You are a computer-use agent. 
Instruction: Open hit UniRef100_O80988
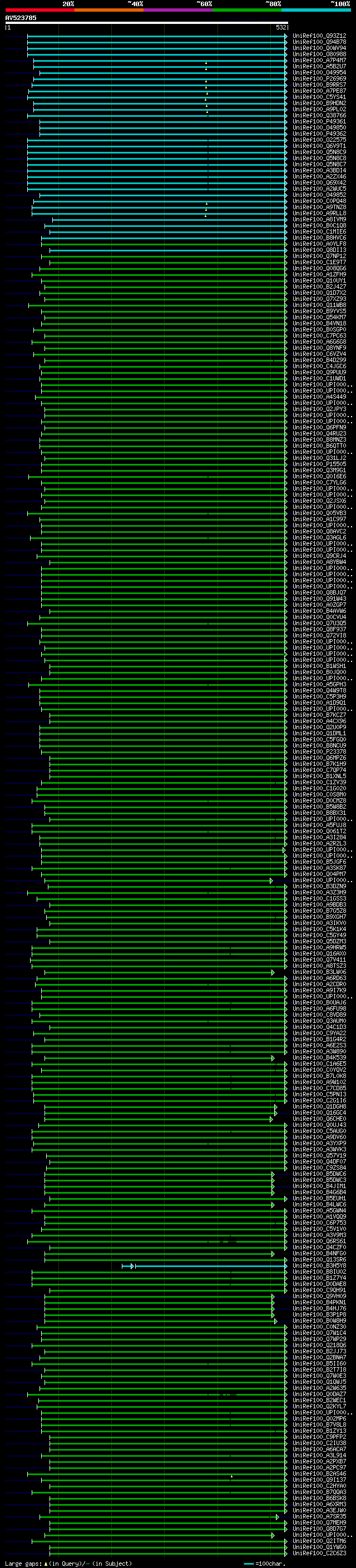tap(319, 54)
